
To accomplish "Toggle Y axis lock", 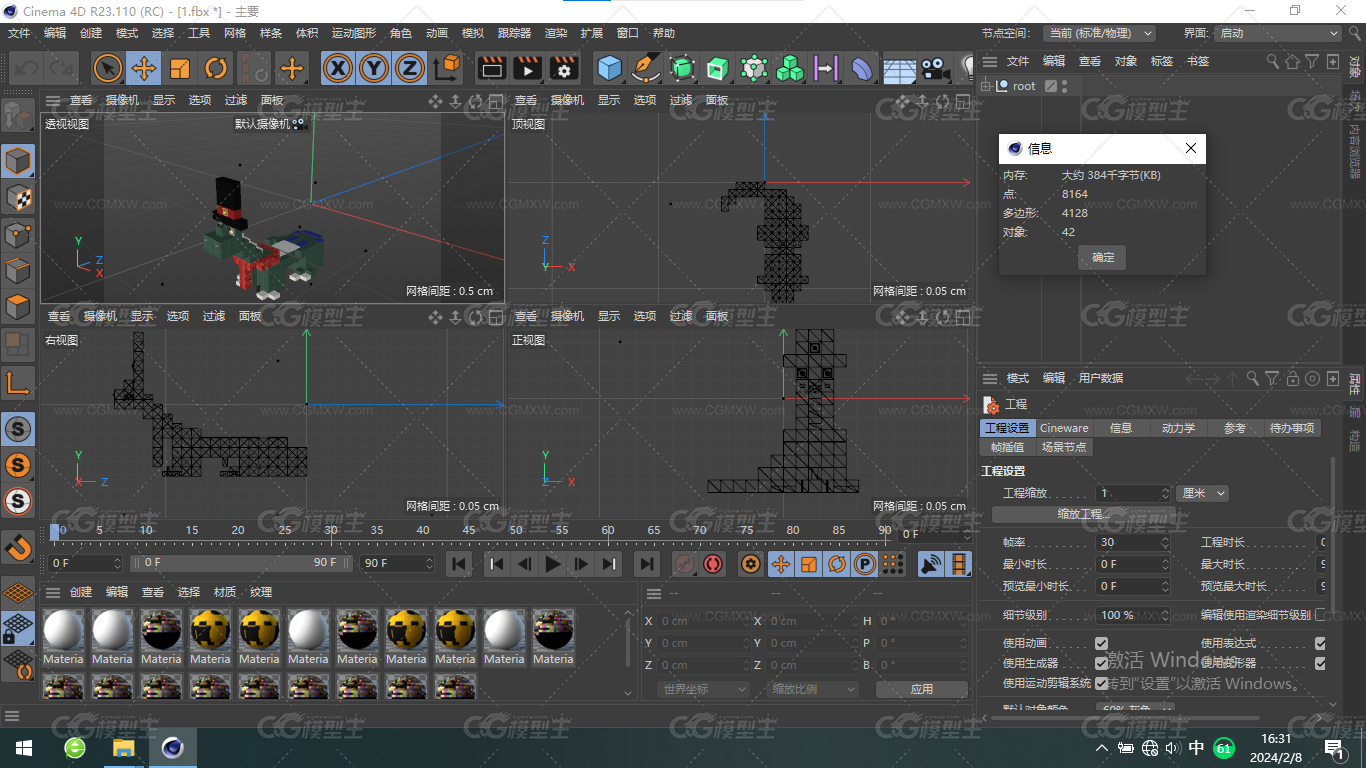I will pos(374,68).
